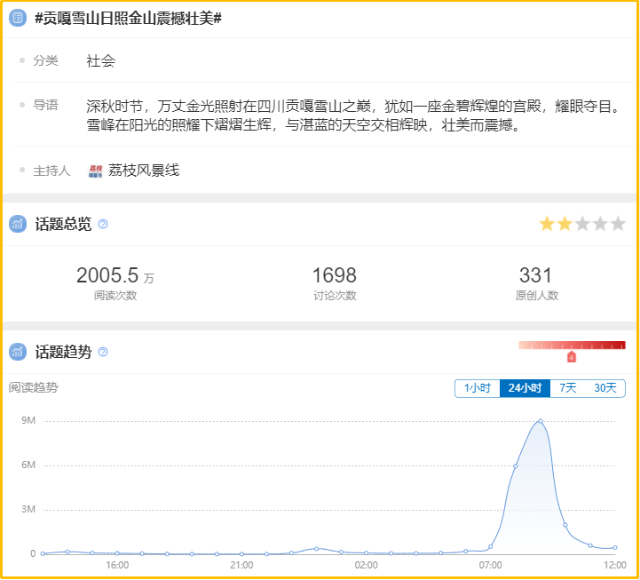
Task: Open the help tooltip next to 话题总览
Action: 103,224
